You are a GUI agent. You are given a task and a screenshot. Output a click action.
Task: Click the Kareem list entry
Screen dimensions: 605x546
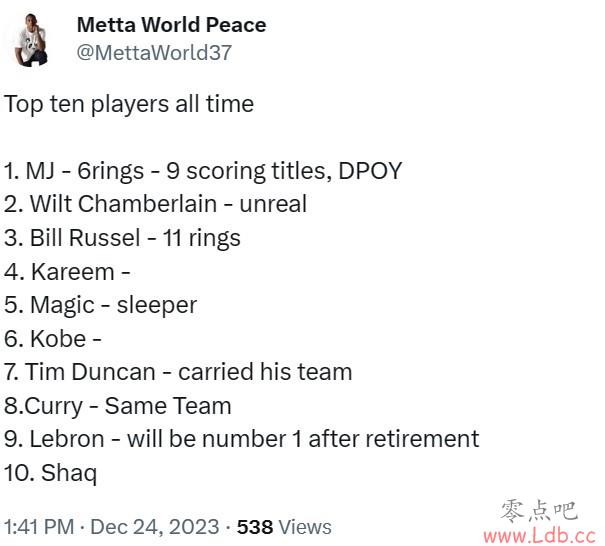(x=67, y=272)
